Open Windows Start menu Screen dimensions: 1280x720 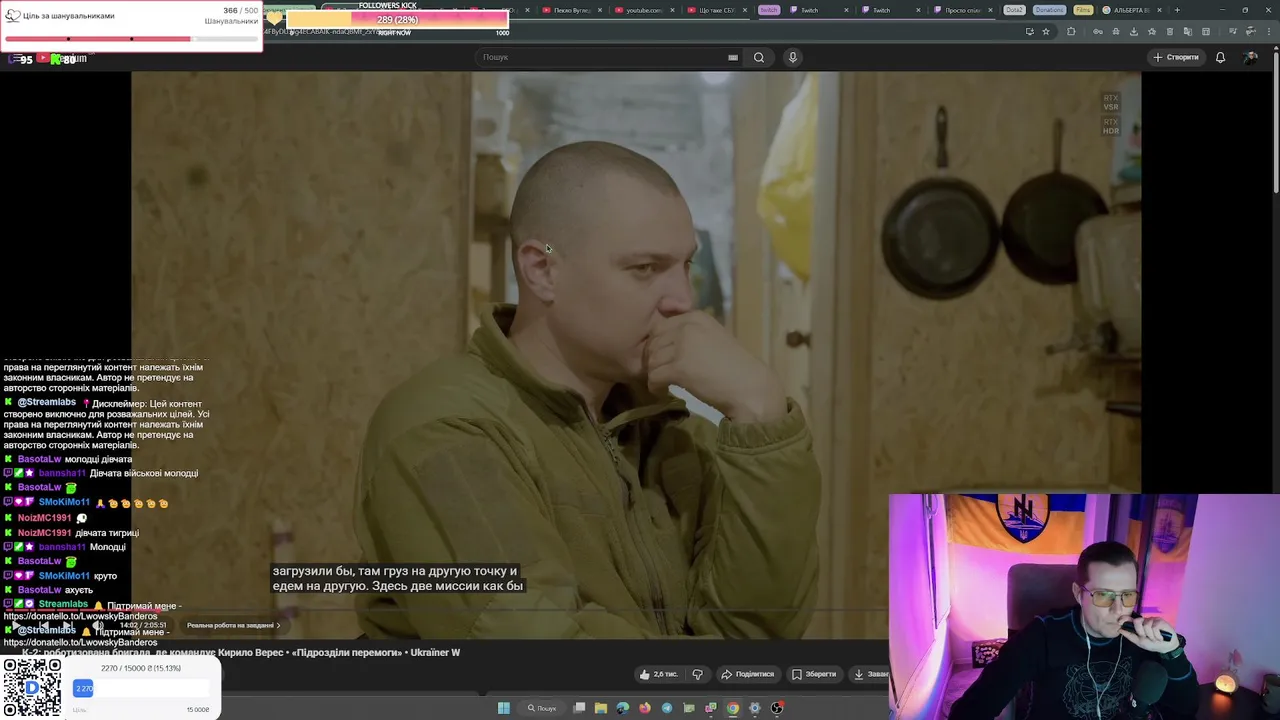coord(504,708)
